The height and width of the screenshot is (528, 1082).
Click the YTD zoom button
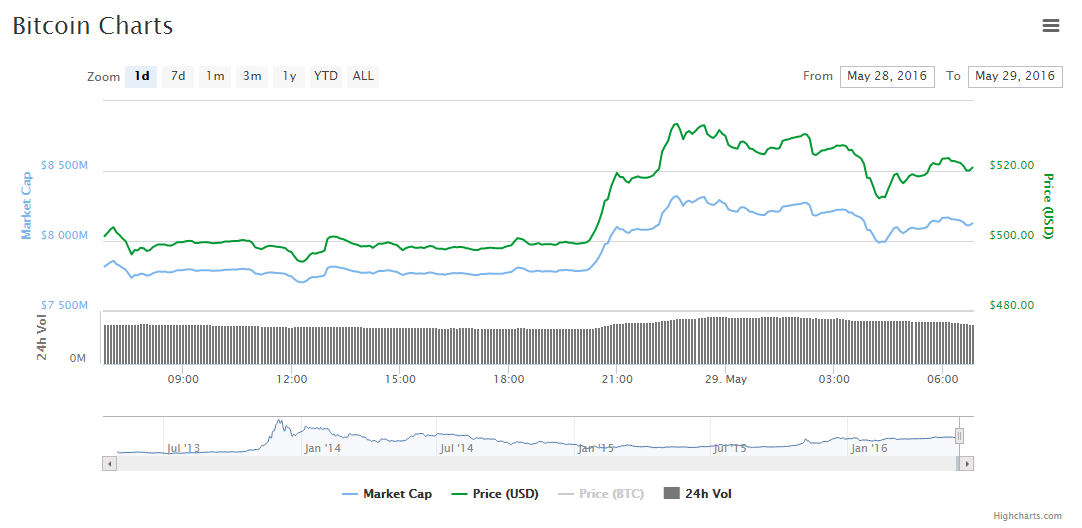(326, 76)
